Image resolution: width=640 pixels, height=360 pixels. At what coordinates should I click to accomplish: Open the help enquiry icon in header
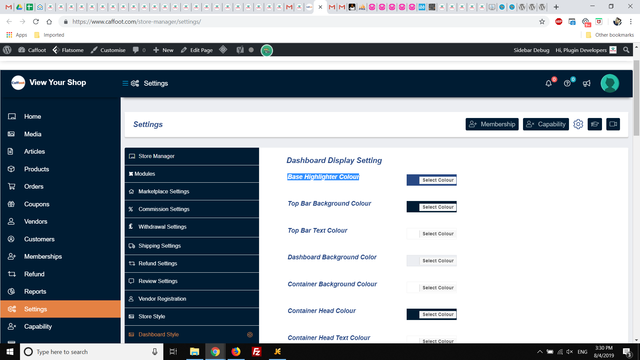(567, 83)
